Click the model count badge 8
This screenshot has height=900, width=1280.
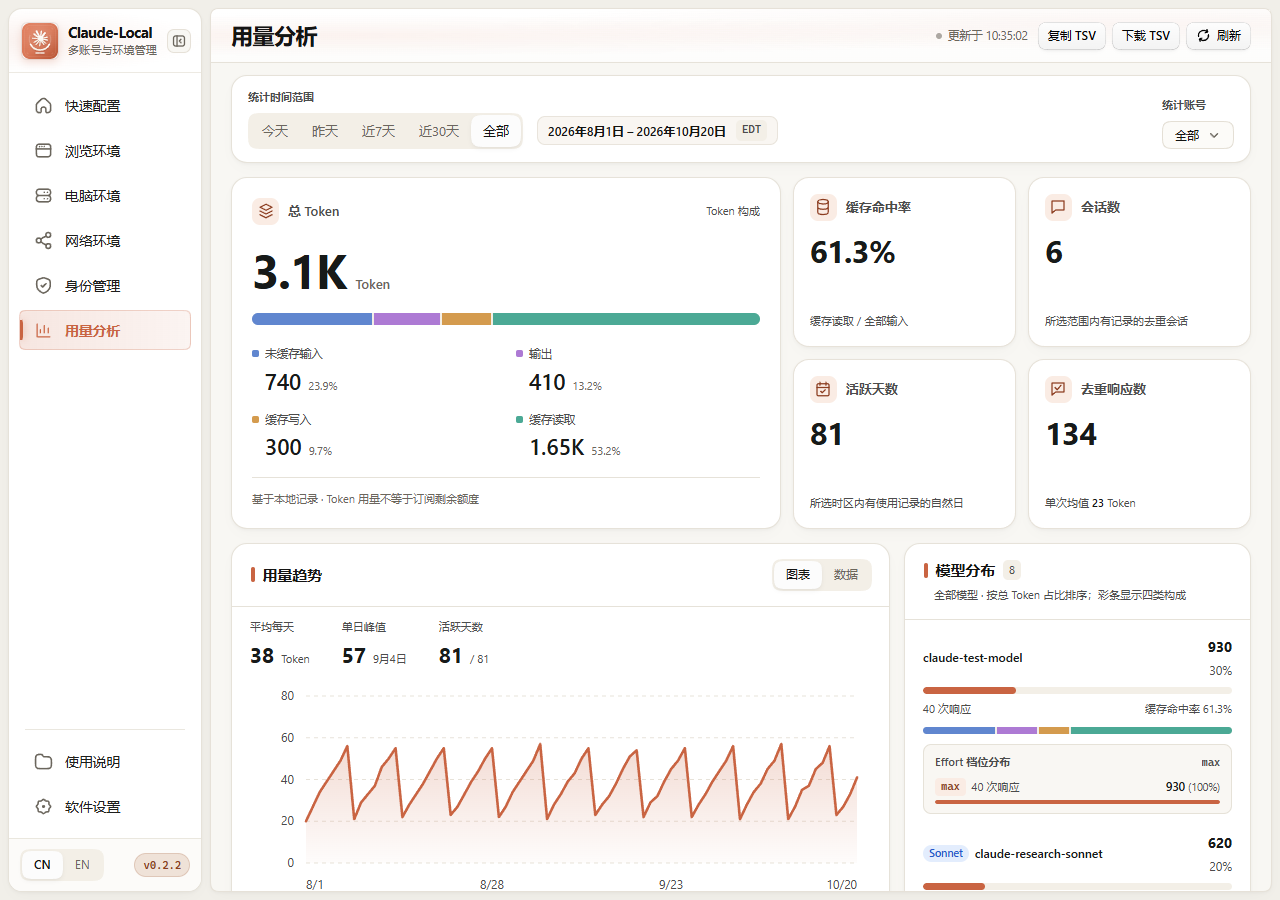point(1012,571)
